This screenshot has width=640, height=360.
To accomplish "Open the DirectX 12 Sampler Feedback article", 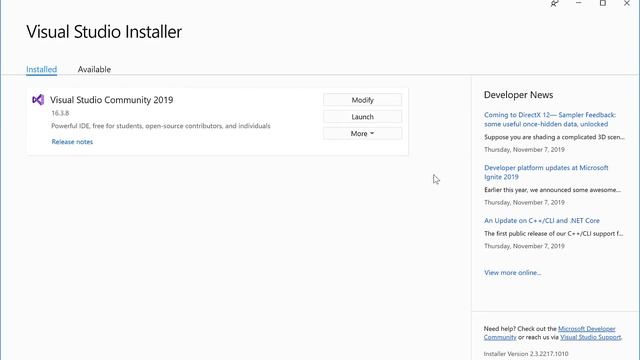I will 550,120.
